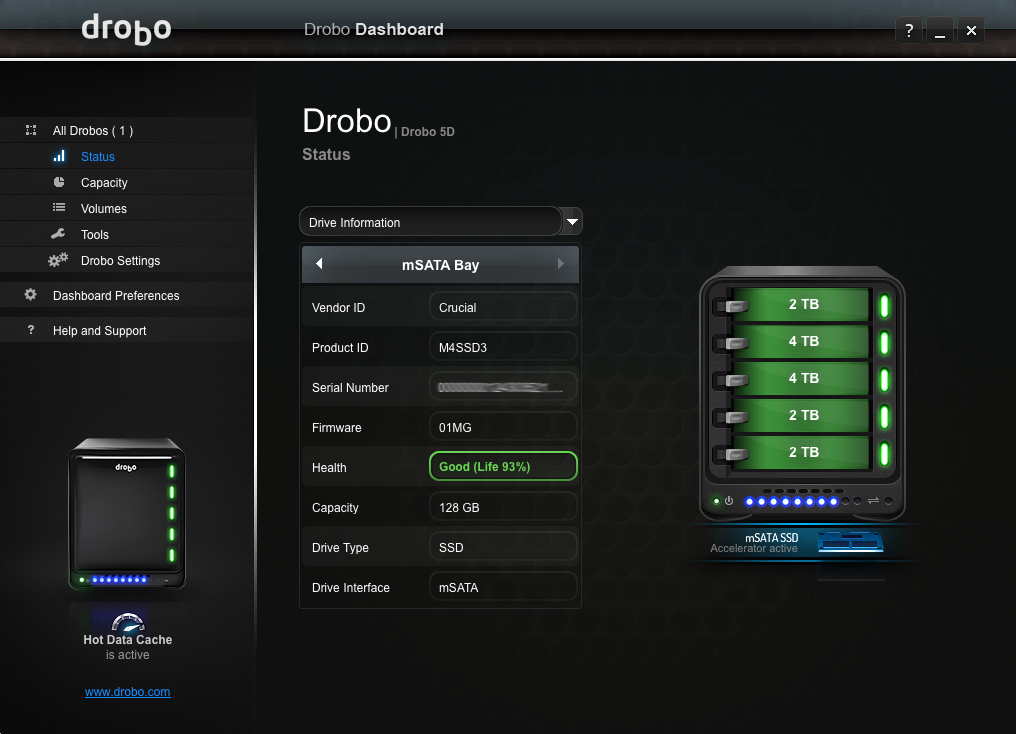Click the Hot Data Cache label
Screen dimensions: 1016x734
pos(128,639)
